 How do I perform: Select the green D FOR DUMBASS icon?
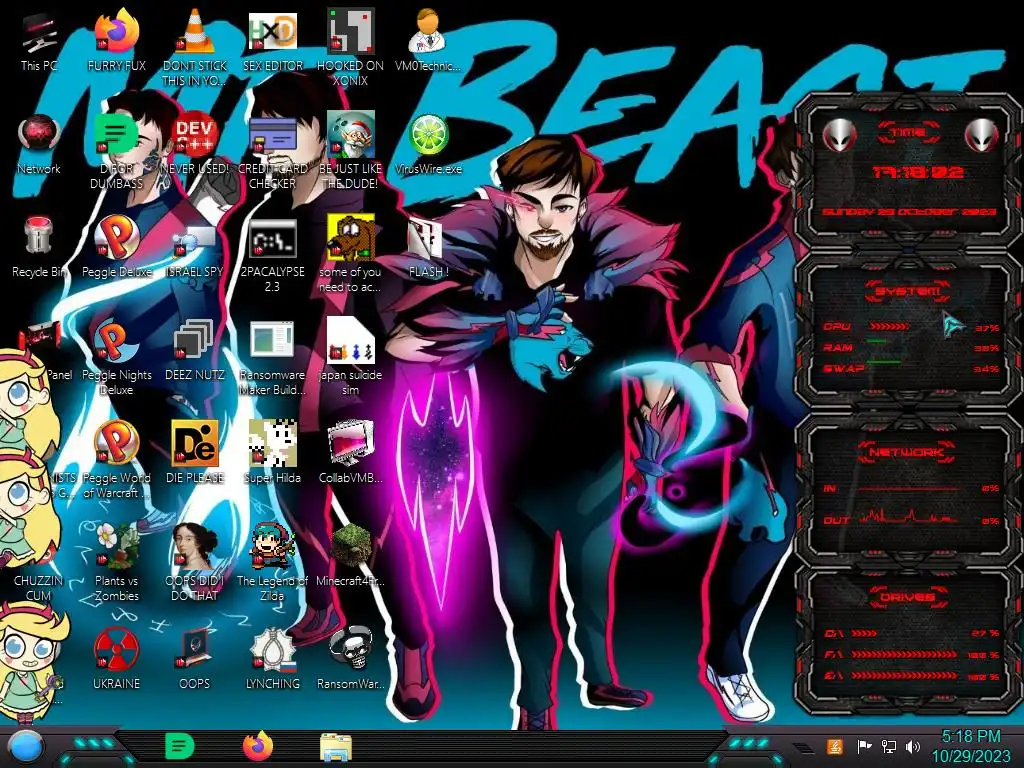point(116,152)
